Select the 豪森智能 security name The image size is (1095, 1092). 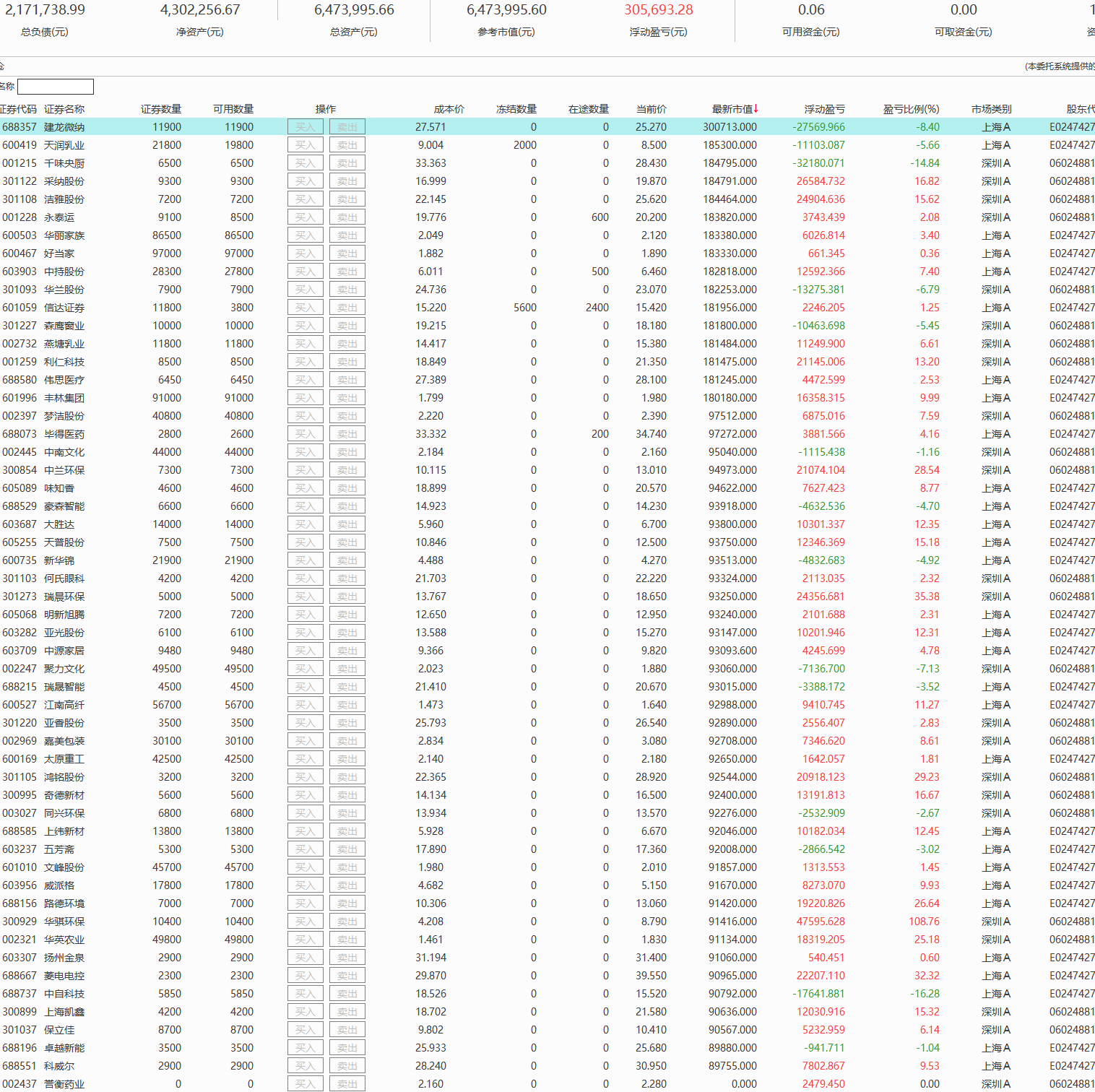point(64,506)
